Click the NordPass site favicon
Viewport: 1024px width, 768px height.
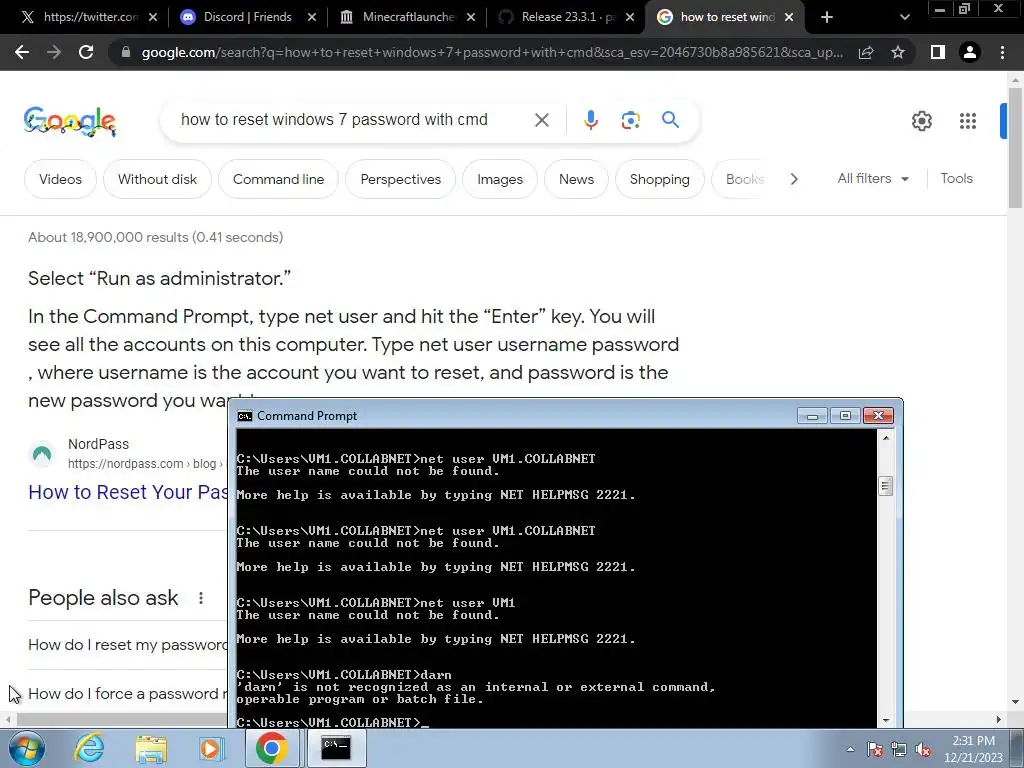click(42, 453)
